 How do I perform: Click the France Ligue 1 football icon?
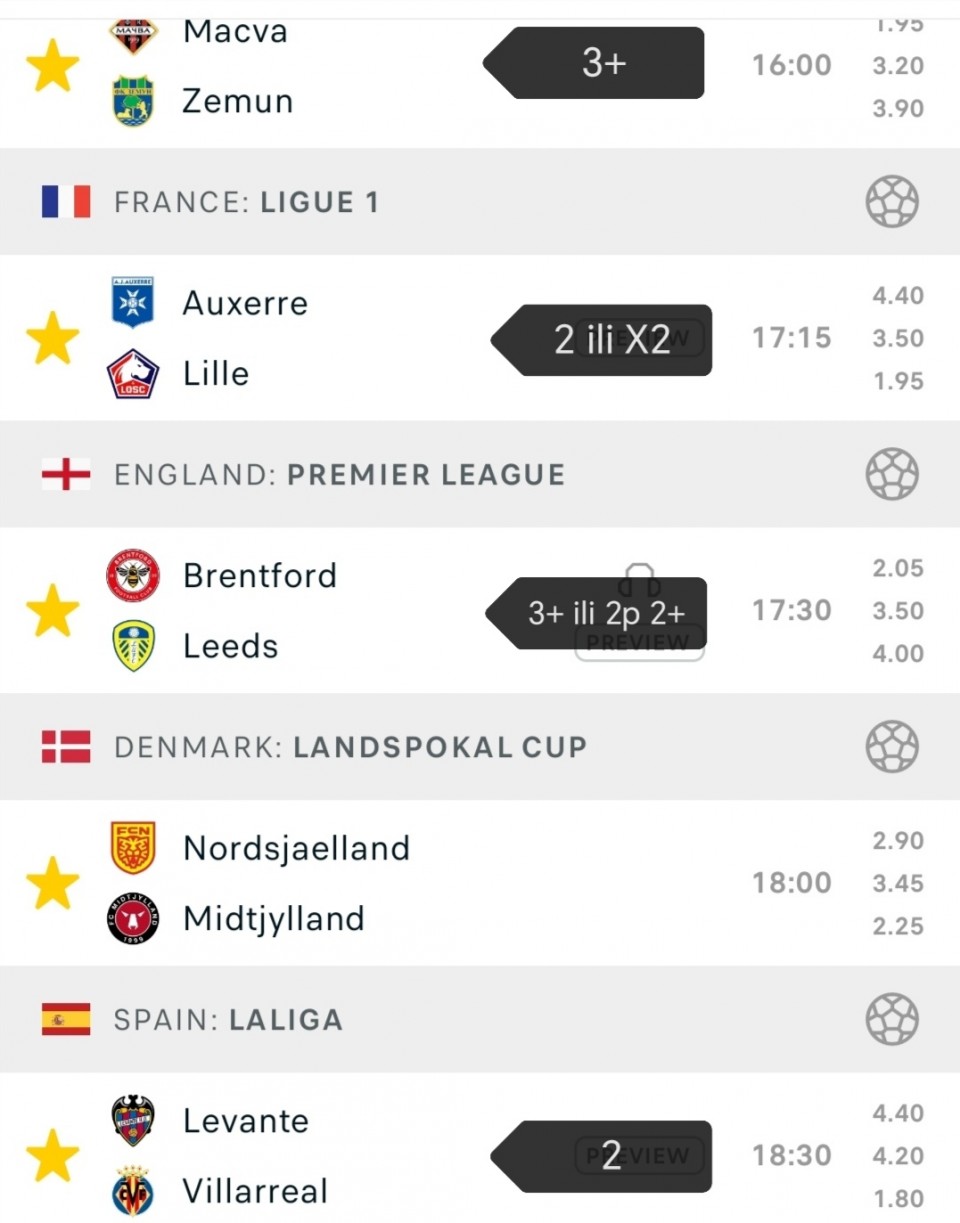(x=891, y=202)
